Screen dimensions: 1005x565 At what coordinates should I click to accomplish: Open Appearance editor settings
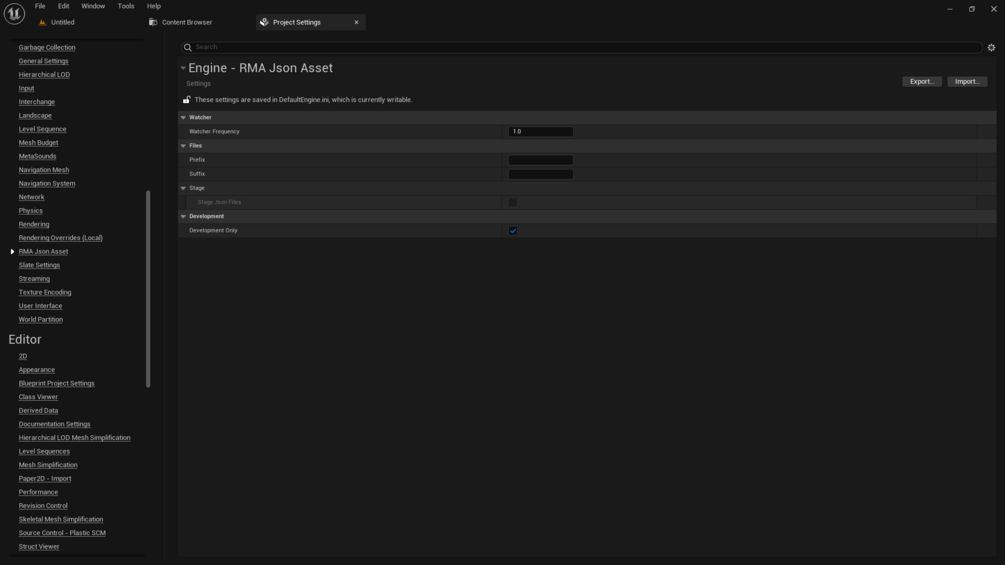click(x=37, y=370)
